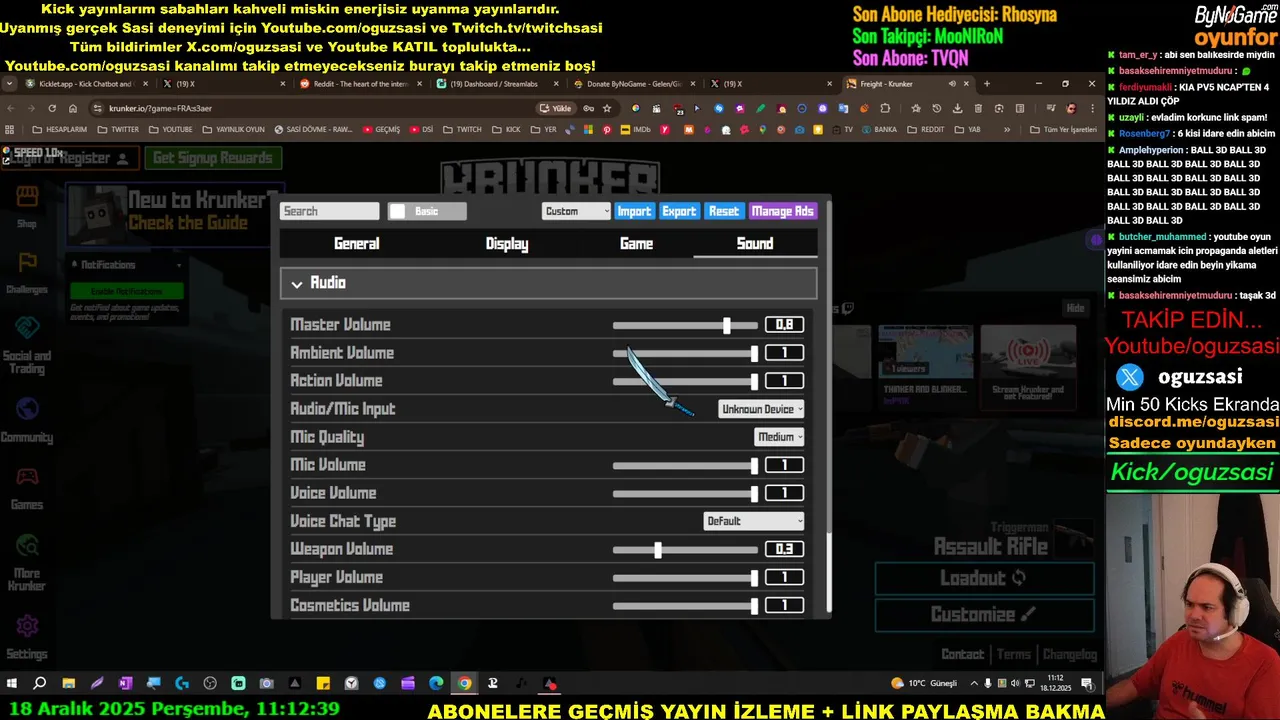Image resolution: width=1280 pixels, height=720 pixels.
Task: Open the Loadout button
Action: [984, 578]
